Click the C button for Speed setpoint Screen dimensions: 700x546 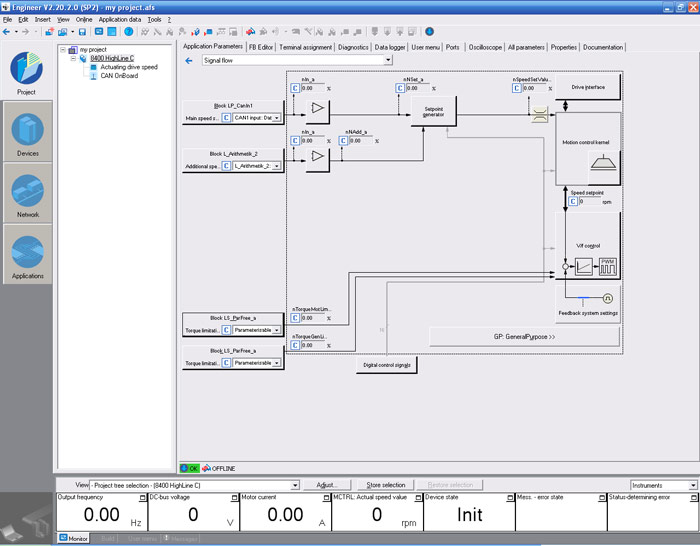(571, 202)
